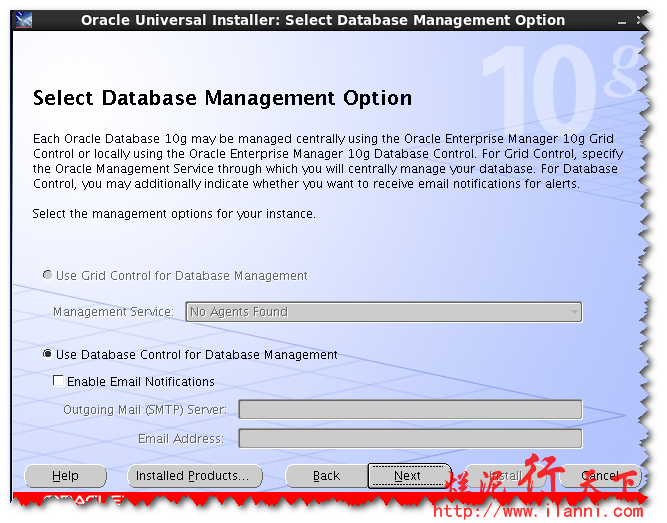The height and width of the screenshot is (523, 667).
Task: Select Use Grid Control radio button
Action: [x=47, y=275]
